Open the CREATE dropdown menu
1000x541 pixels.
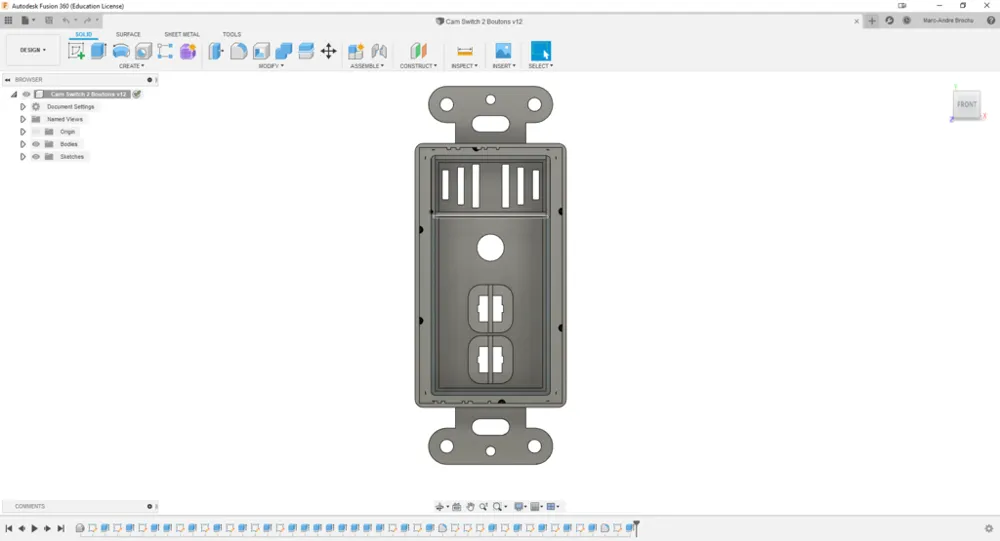131,66
